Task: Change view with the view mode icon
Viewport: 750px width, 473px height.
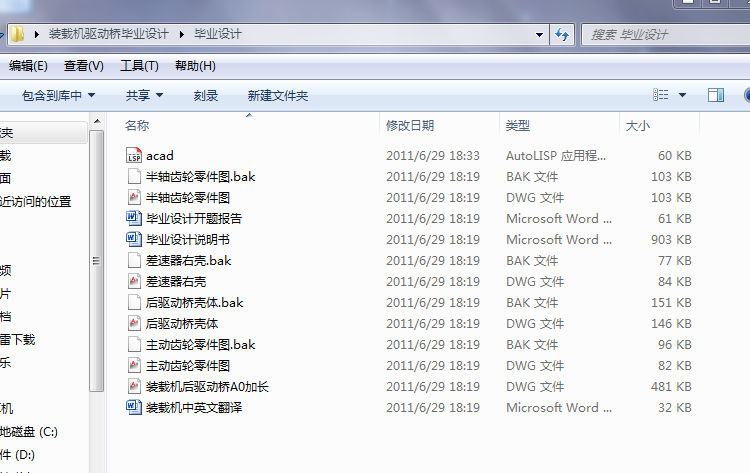Action: 661,95
